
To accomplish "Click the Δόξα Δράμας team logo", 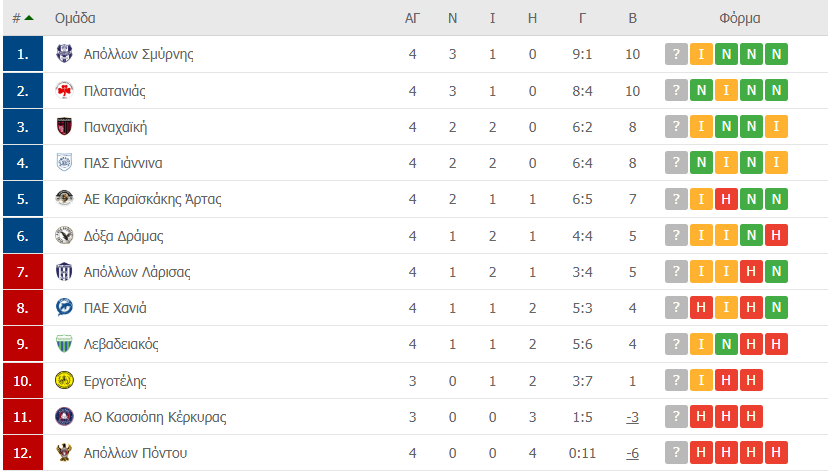I will point(65,236).
